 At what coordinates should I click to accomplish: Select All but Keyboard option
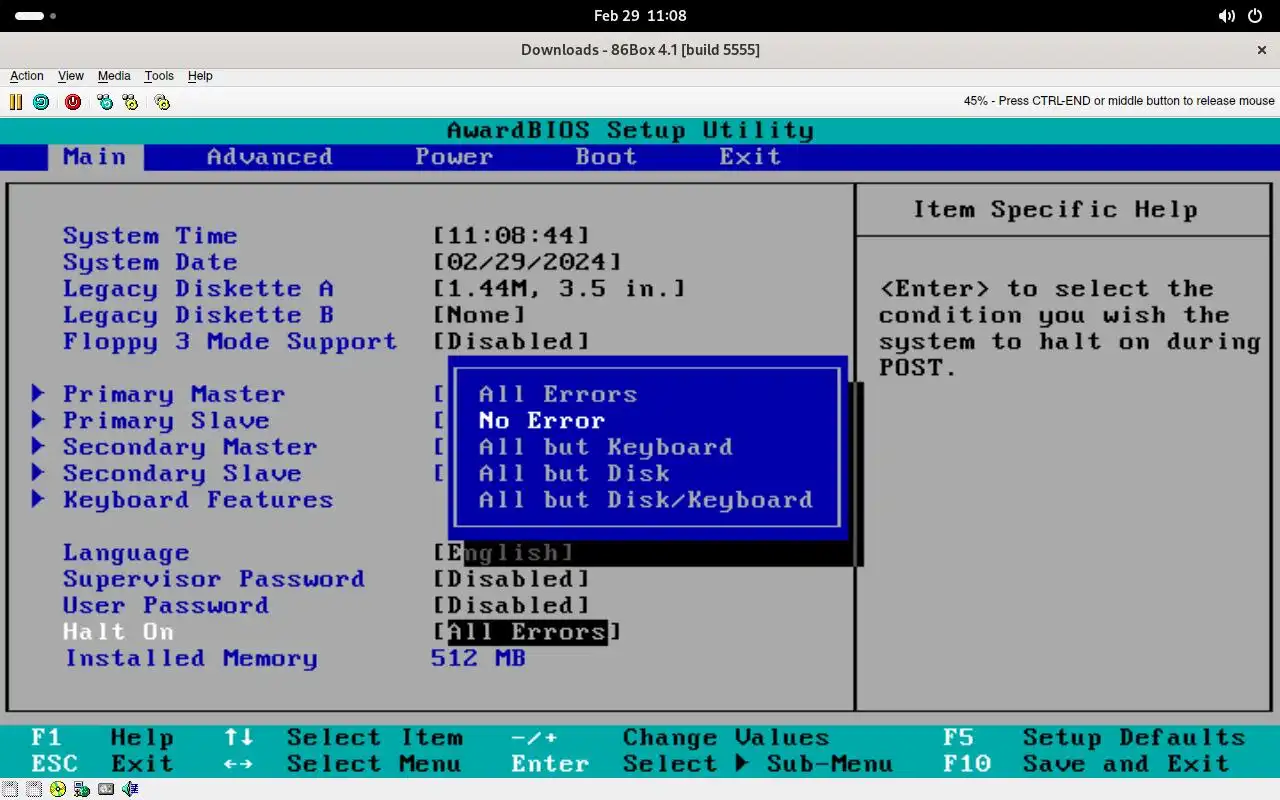606,447
